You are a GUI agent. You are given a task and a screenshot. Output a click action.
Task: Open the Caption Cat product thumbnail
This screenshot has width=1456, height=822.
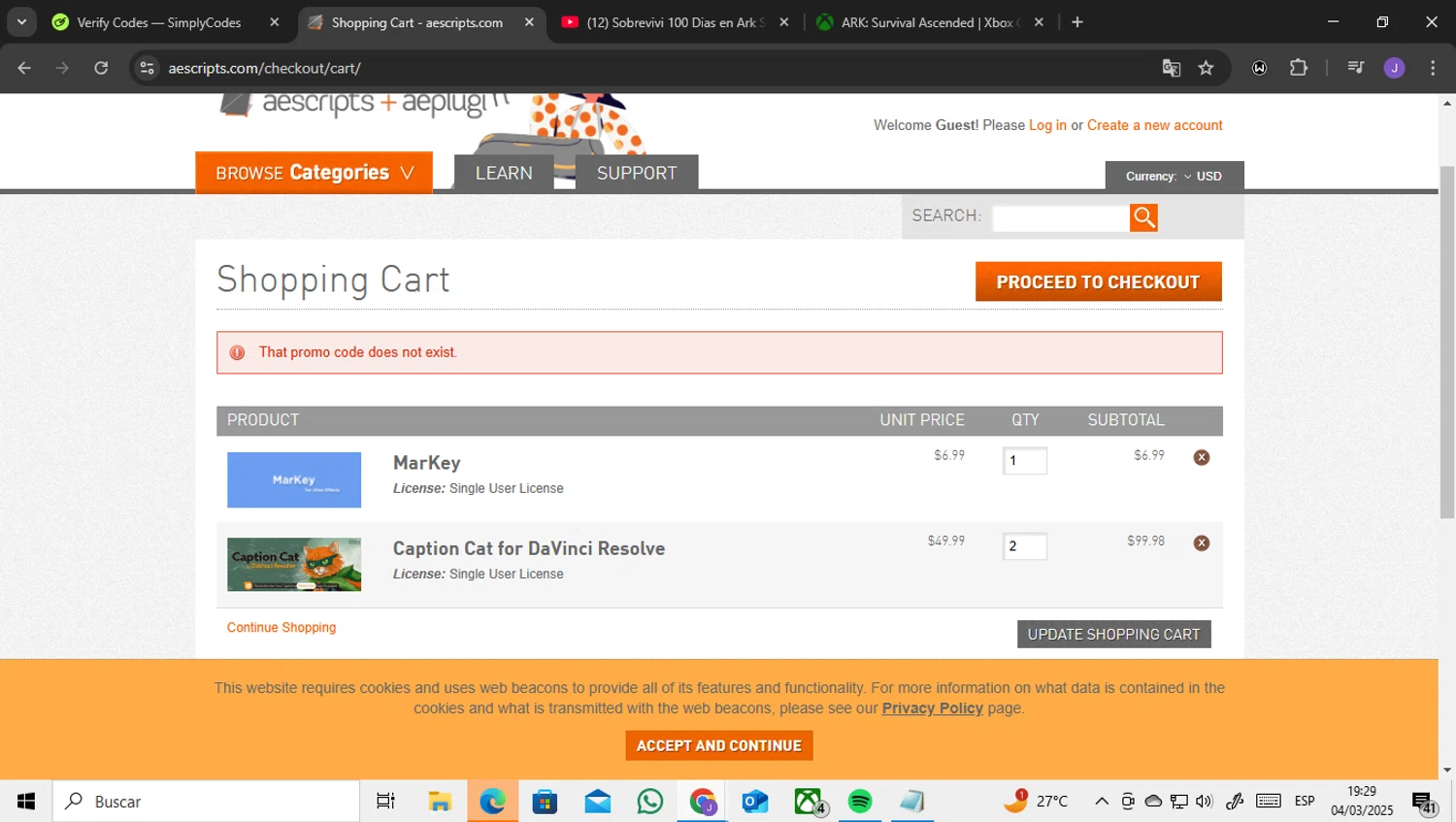point(294,565)
